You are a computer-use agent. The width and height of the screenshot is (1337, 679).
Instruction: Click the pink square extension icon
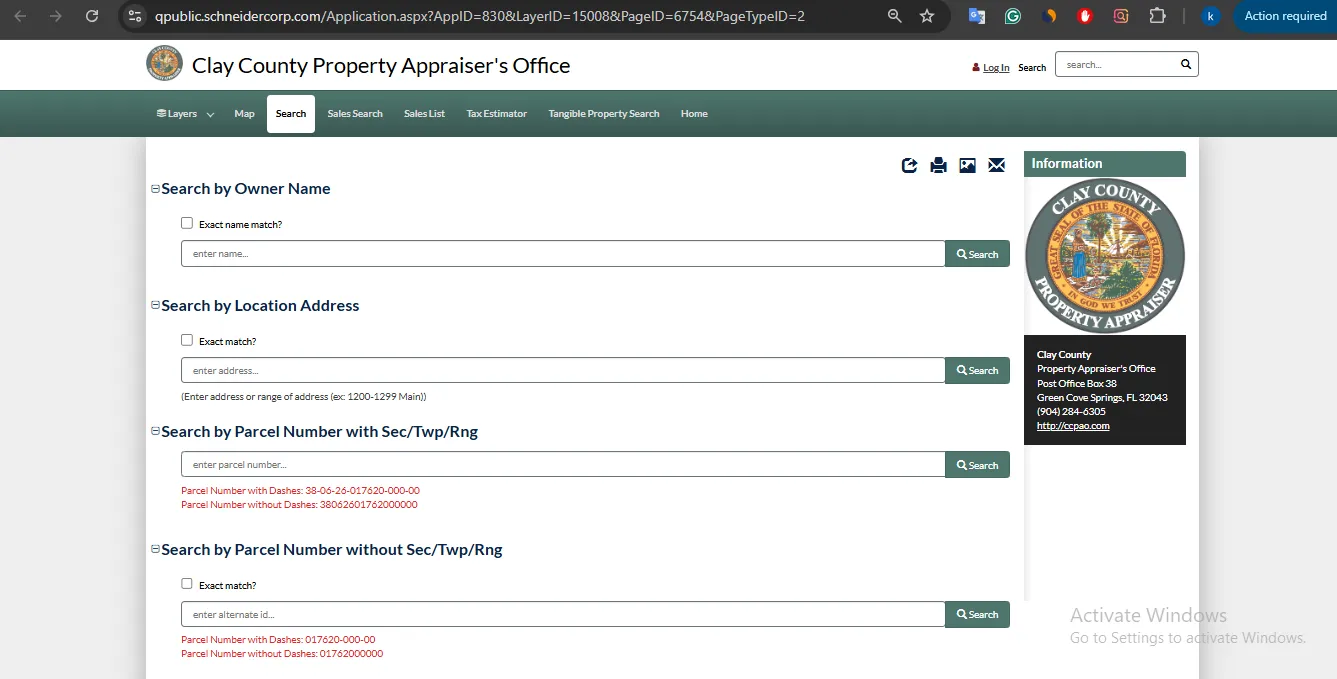click(x=1121, y=16)
